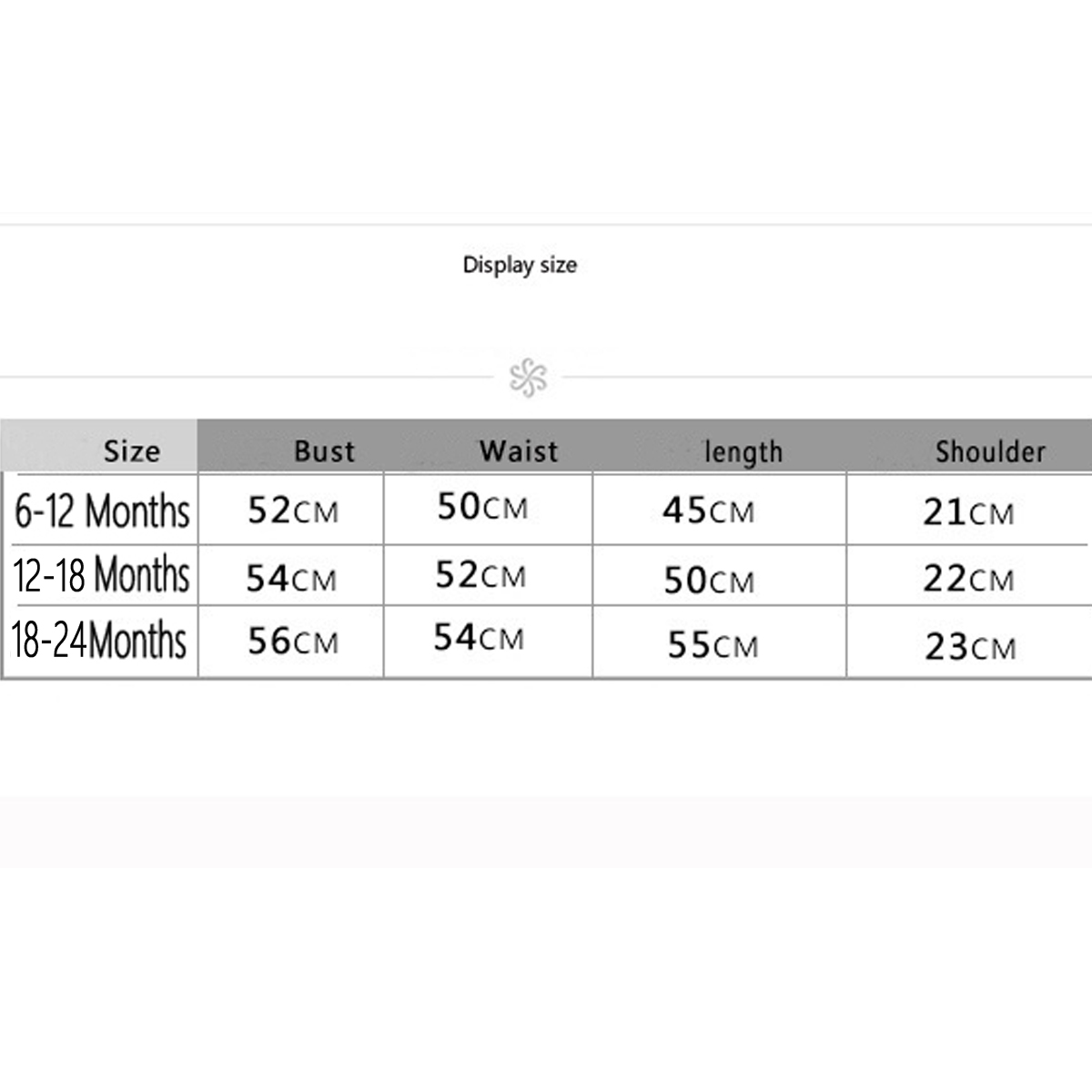1092x1092 pixels.
Task: Select the Size column header
Action: tap(131, 450)
